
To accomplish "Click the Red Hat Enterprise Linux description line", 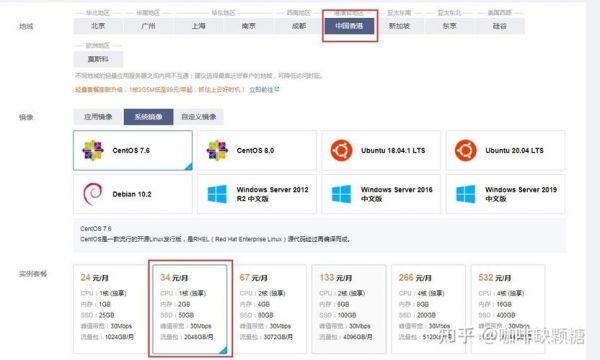I will [x=215, y=239].
